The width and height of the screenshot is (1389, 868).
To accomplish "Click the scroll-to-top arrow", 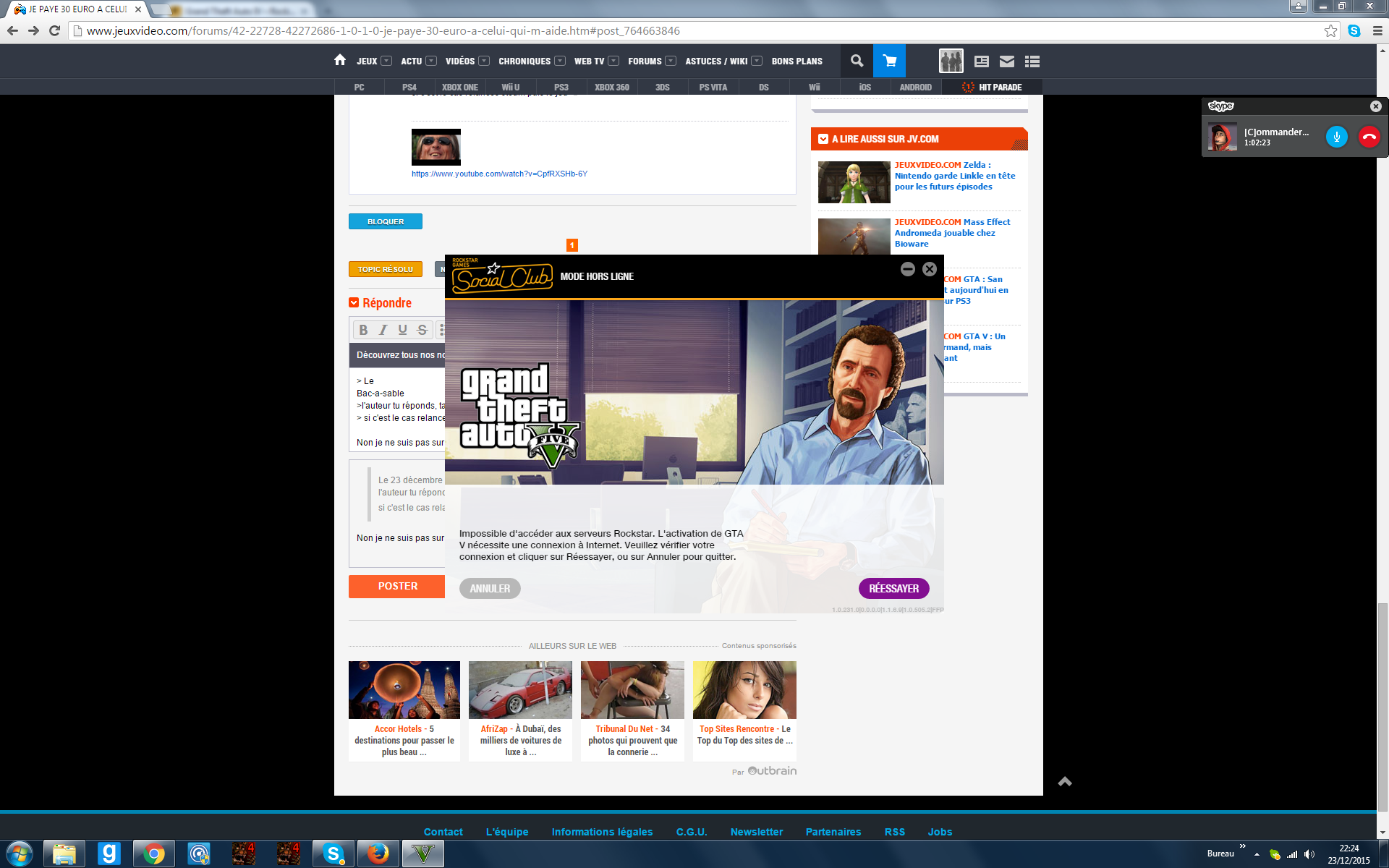I will tap(1065, 781).
